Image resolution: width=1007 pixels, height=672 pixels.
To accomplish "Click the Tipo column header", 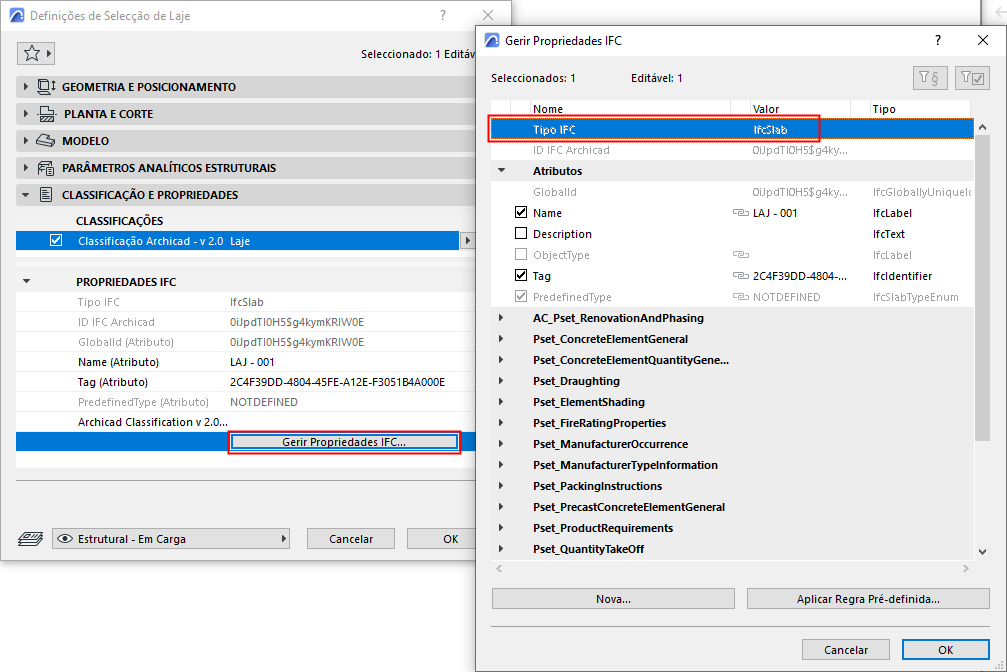I will pos(920,109).
